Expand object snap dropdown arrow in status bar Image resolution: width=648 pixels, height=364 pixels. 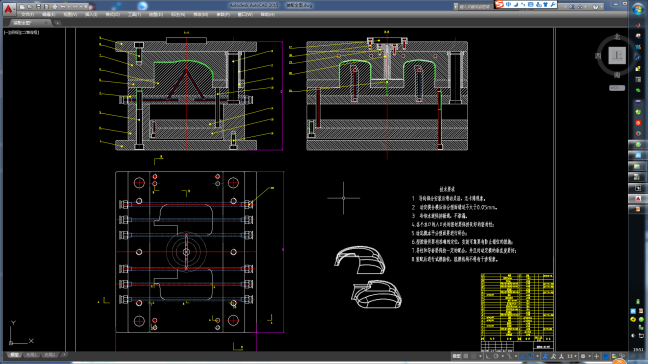[537, 356]
